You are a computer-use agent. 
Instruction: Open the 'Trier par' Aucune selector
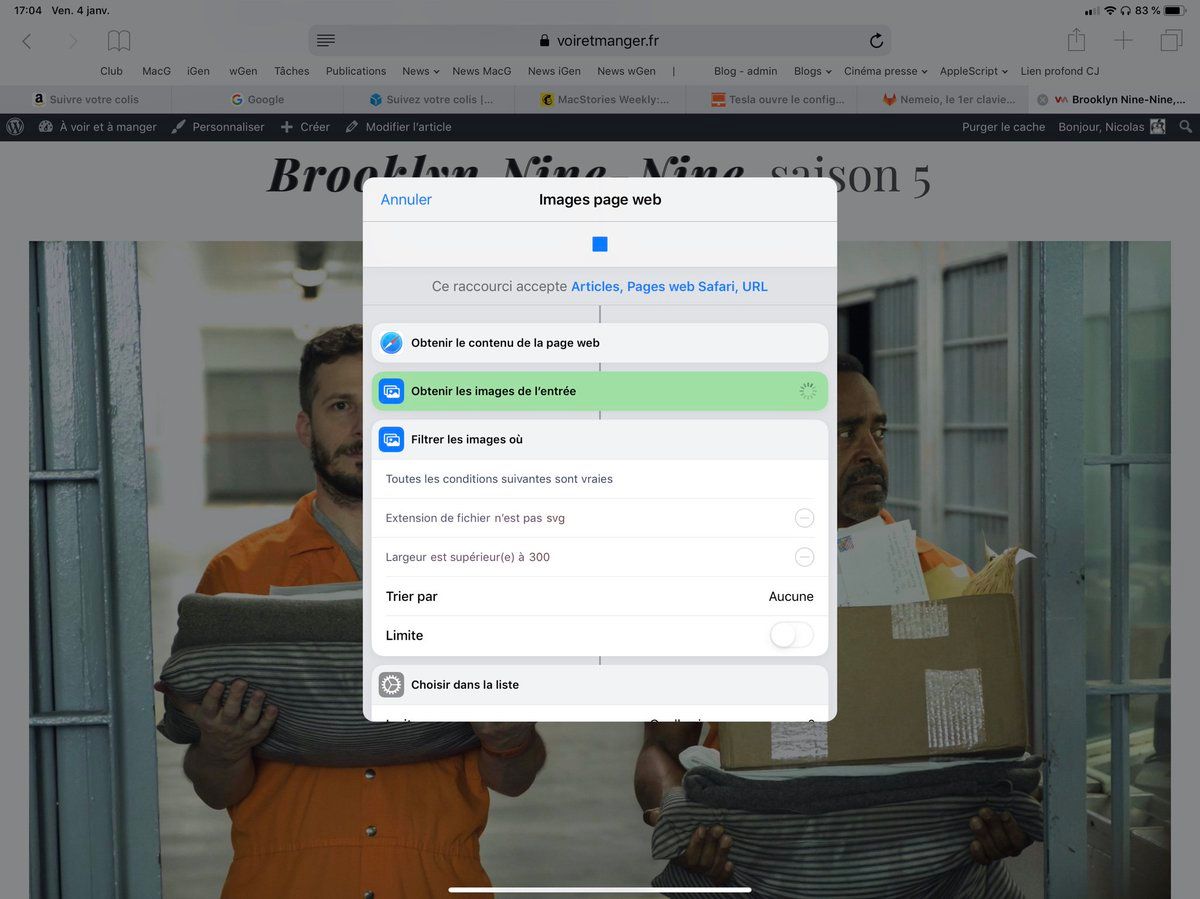790,596
